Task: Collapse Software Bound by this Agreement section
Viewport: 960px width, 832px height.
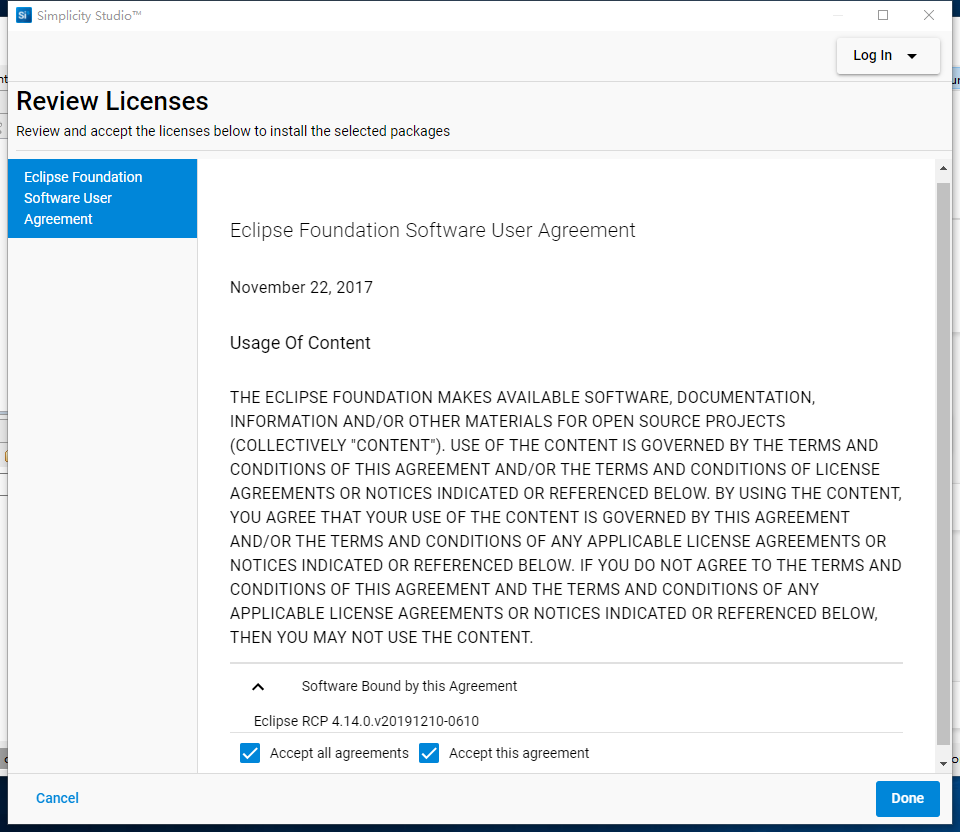Action: point(258,687)
